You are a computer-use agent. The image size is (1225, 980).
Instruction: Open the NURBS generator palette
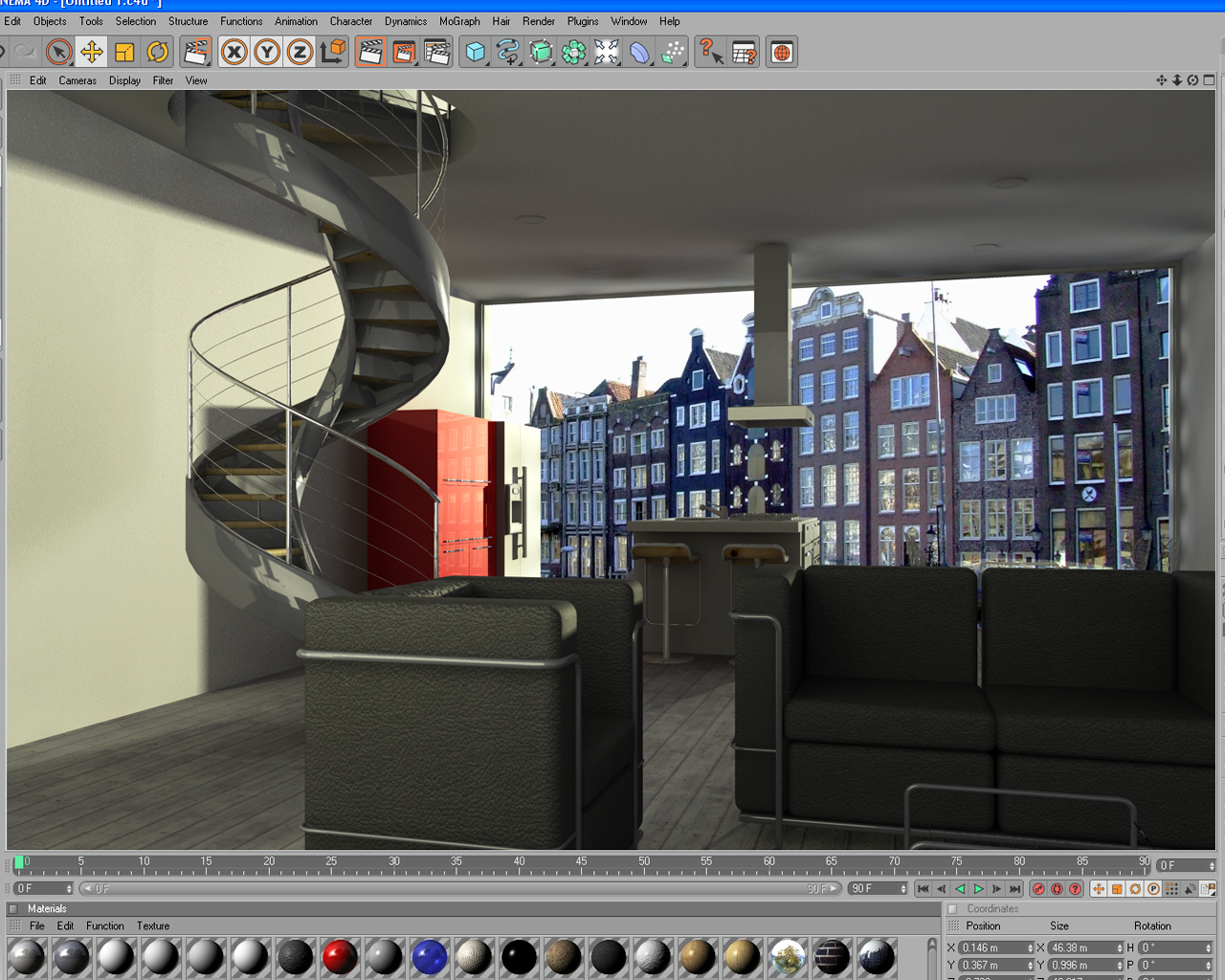tap(541, 52)
